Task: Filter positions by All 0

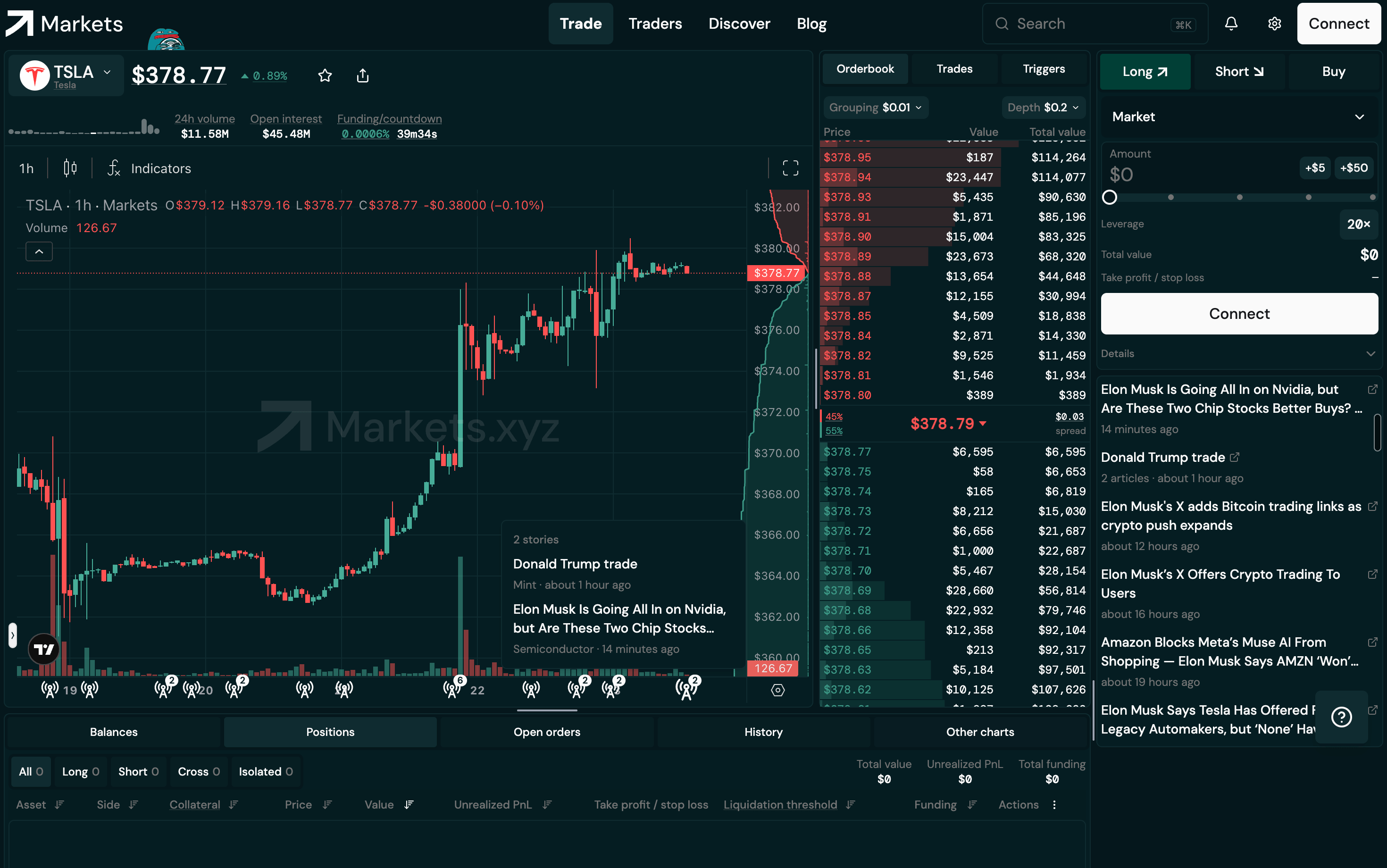Action: [31, 772]
